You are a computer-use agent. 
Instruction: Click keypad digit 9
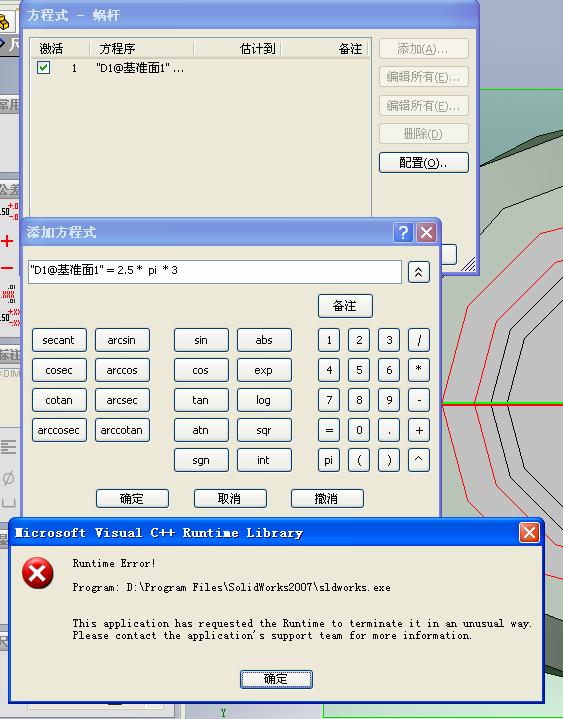pos(389,400)
